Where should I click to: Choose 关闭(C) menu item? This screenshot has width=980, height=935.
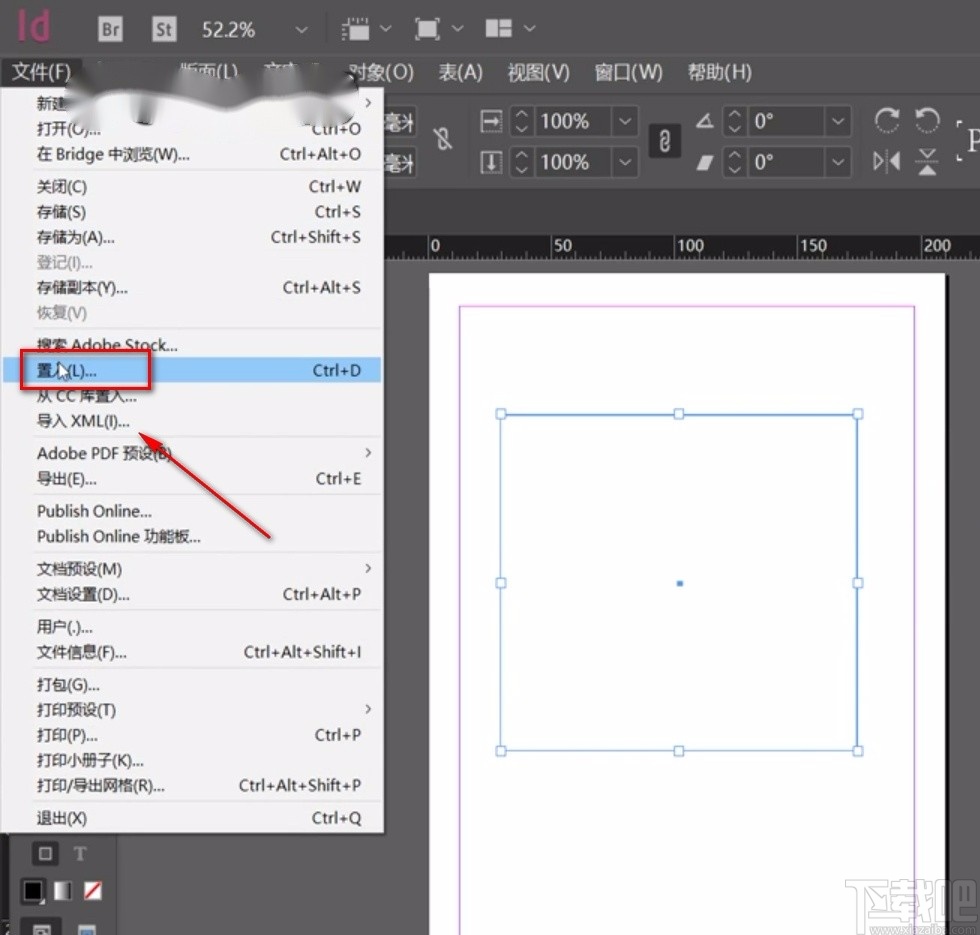point(192,186)
